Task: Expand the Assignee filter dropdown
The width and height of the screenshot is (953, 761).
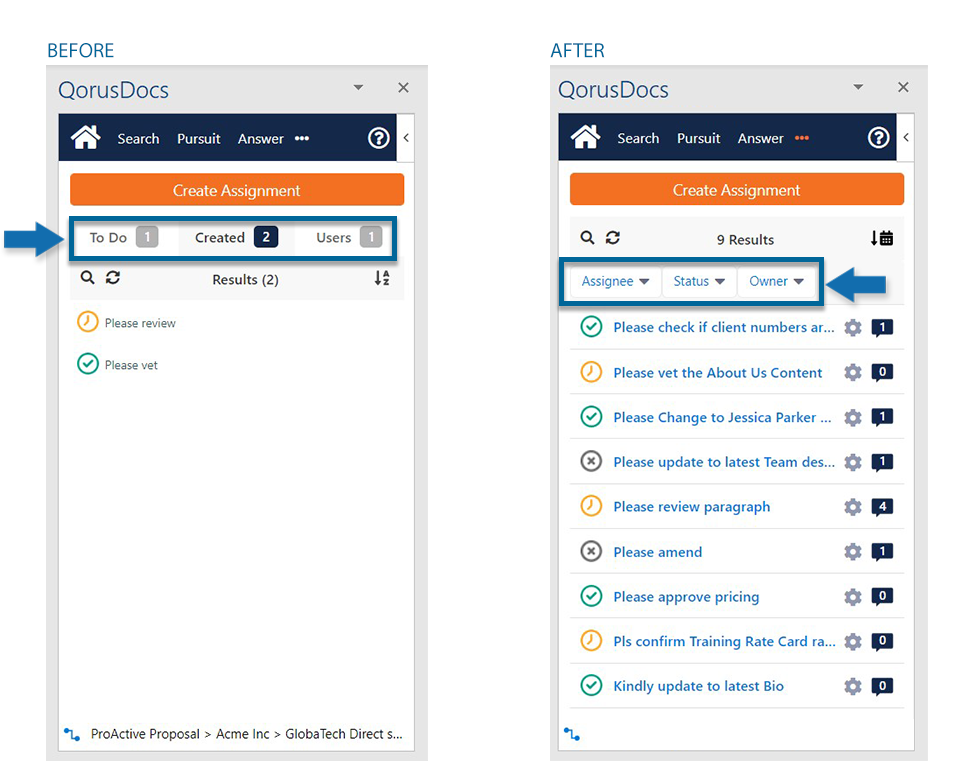Action: pos(615,281)
